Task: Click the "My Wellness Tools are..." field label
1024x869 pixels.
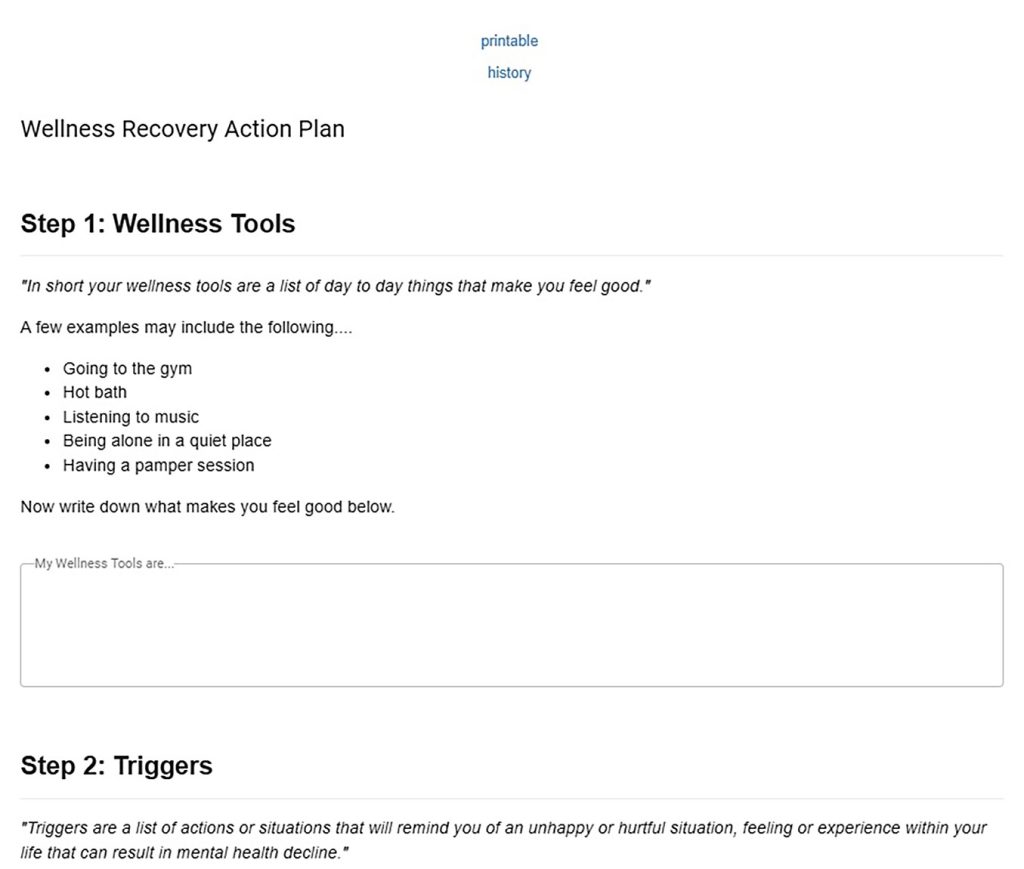Action: (104, 564)
